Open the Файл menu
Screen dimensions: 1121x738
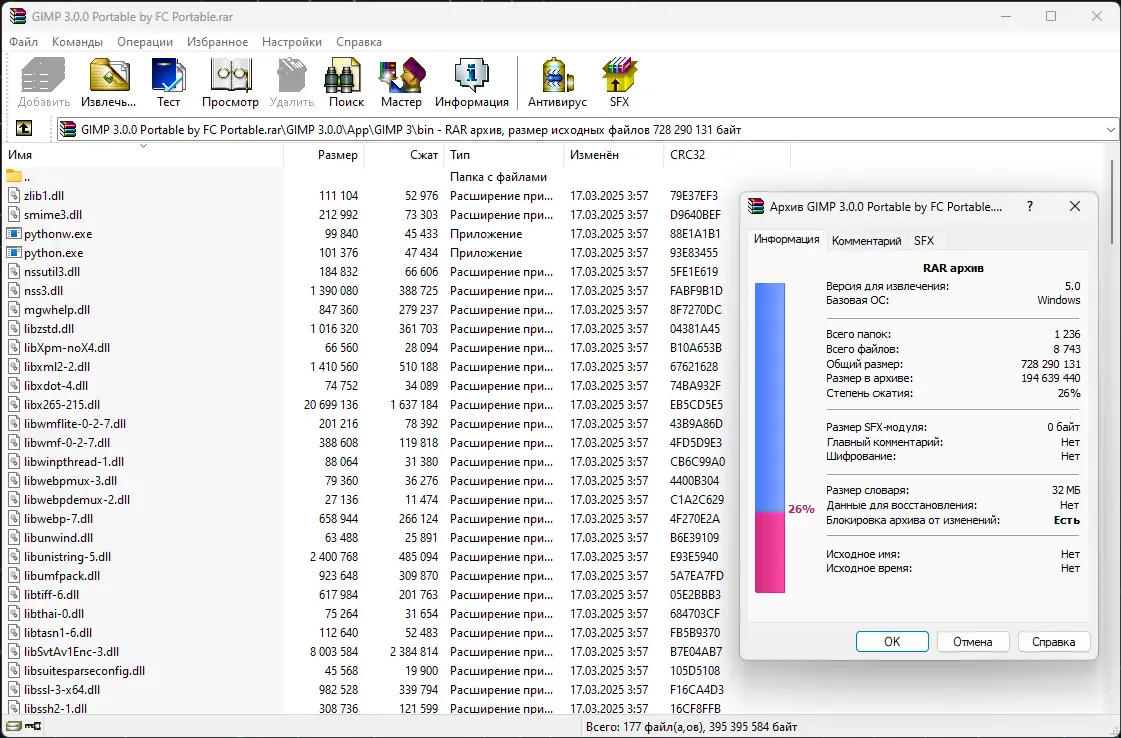coord(24,41)
